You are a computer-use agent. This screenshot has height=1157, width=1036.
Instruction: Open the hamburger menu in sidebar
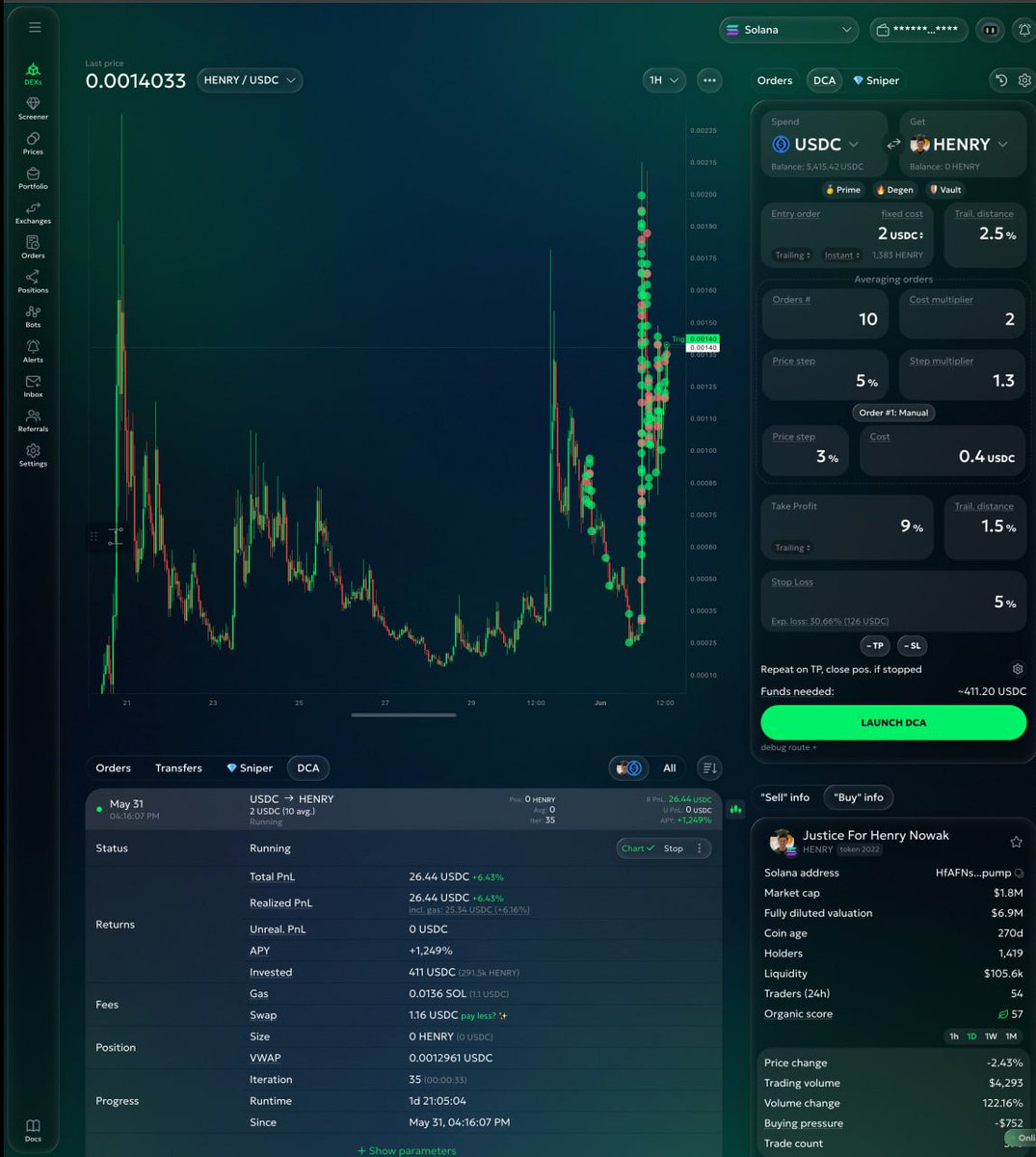pos(35,27)
